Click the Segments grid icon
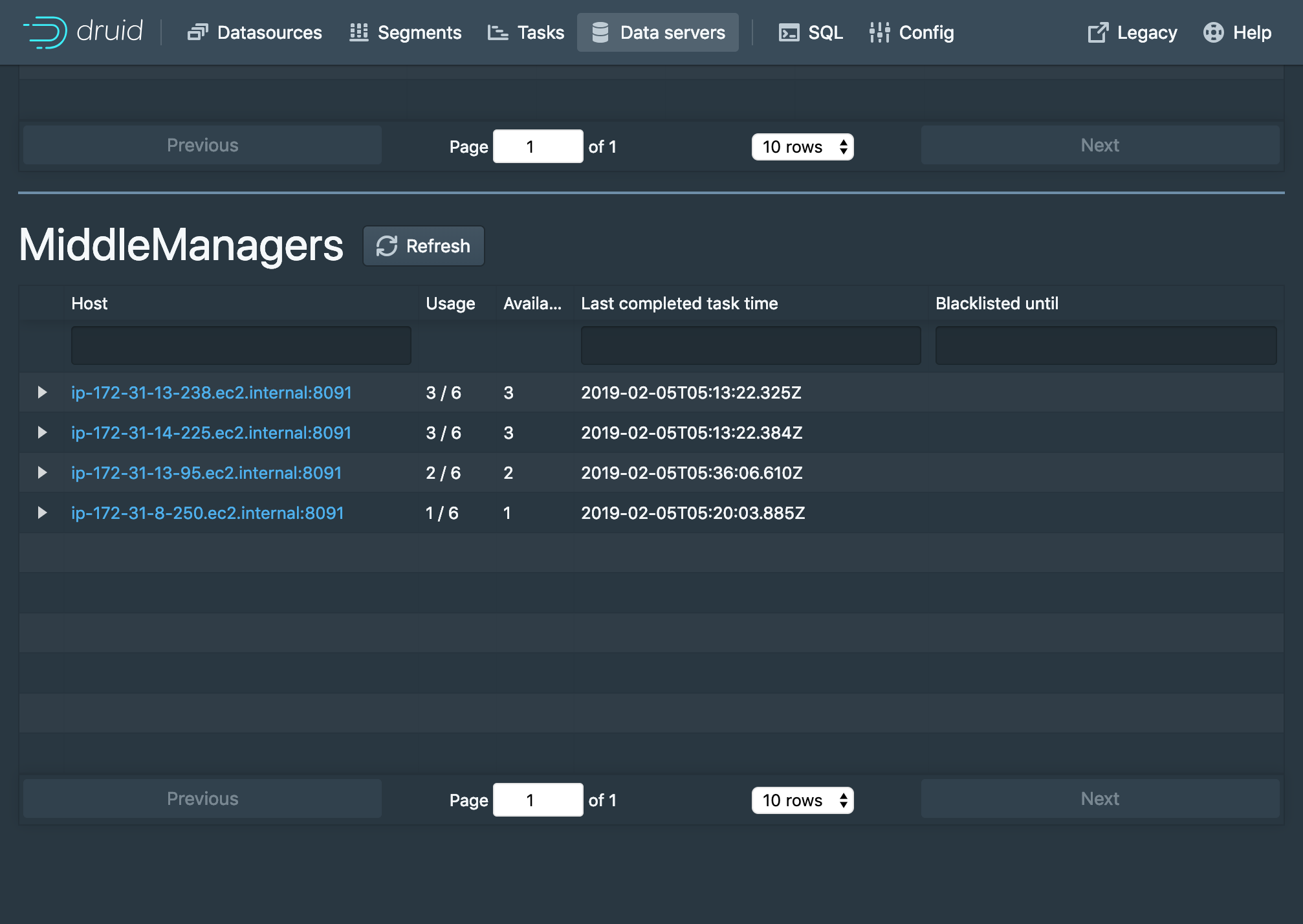 point(358,32)
